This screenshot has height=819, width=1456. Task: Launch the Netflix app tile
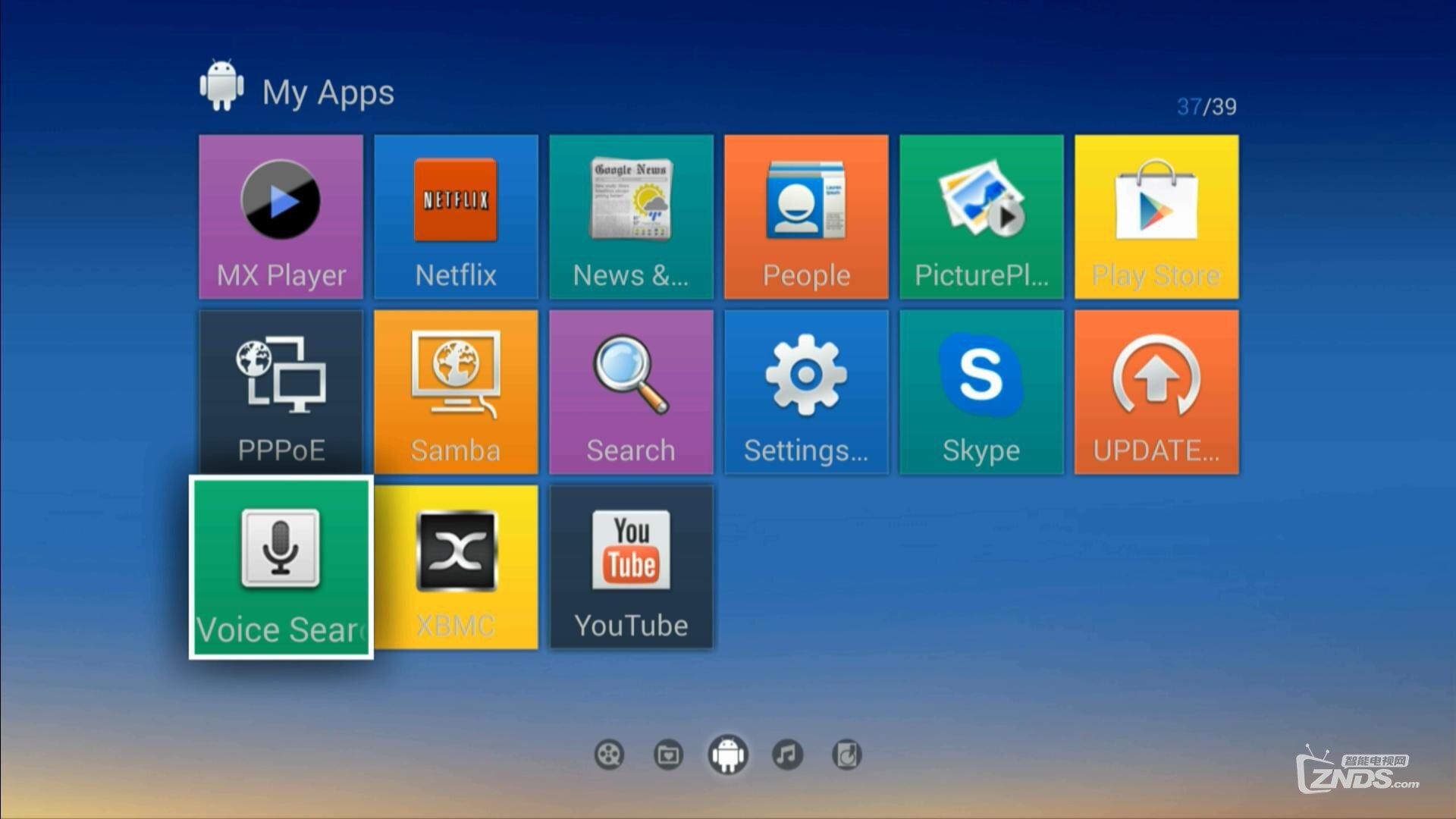(x=456, y=217)
